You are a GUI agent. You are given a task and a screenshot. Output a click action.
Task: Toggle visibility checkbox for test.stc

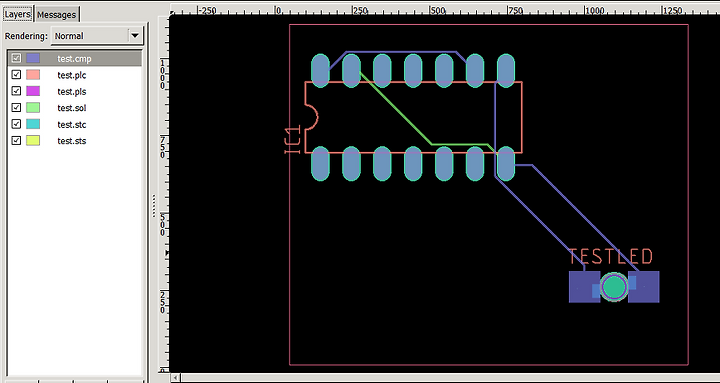click(17, 124)
